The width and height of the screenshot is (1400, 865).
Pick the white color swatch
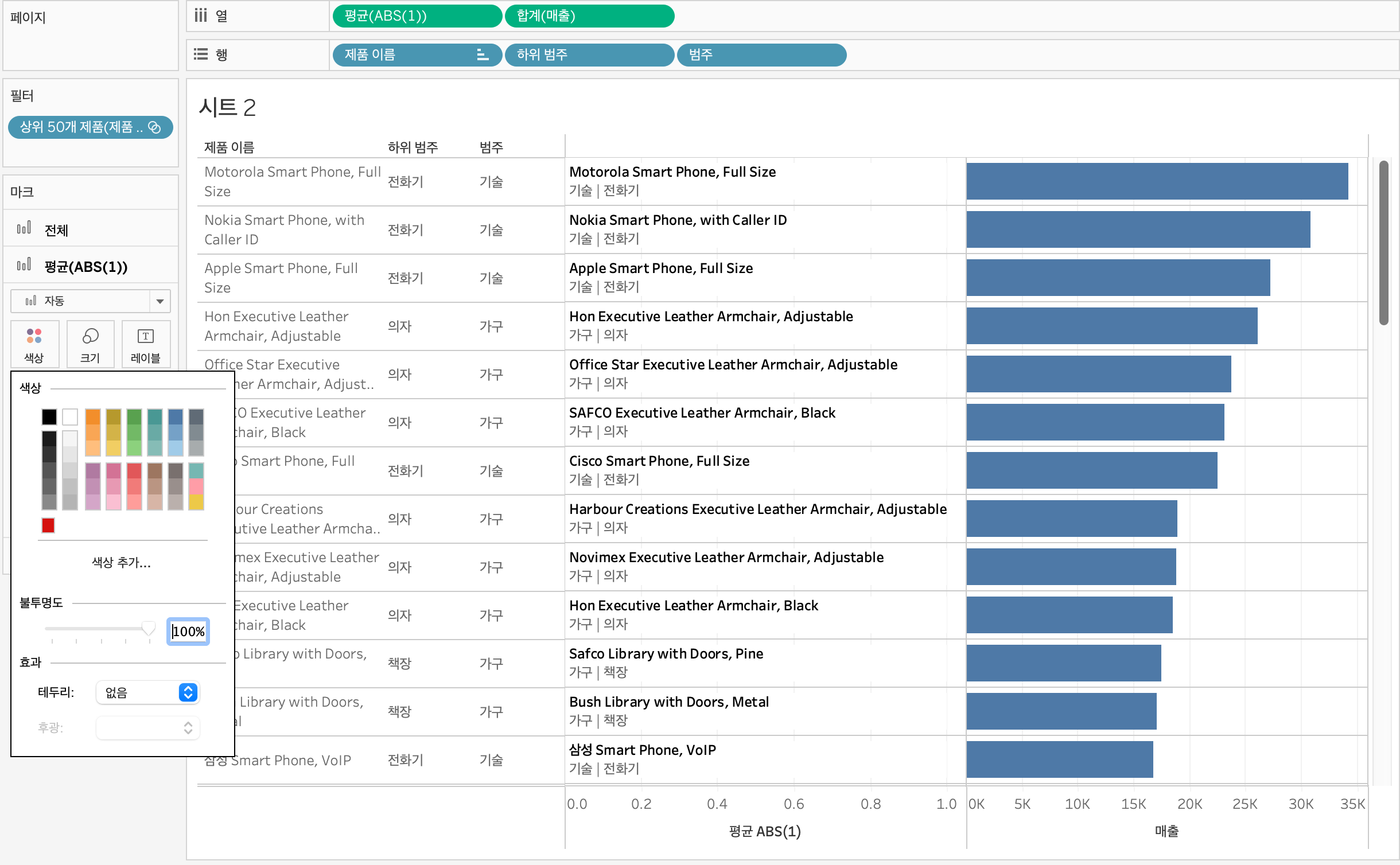point(70,417)
